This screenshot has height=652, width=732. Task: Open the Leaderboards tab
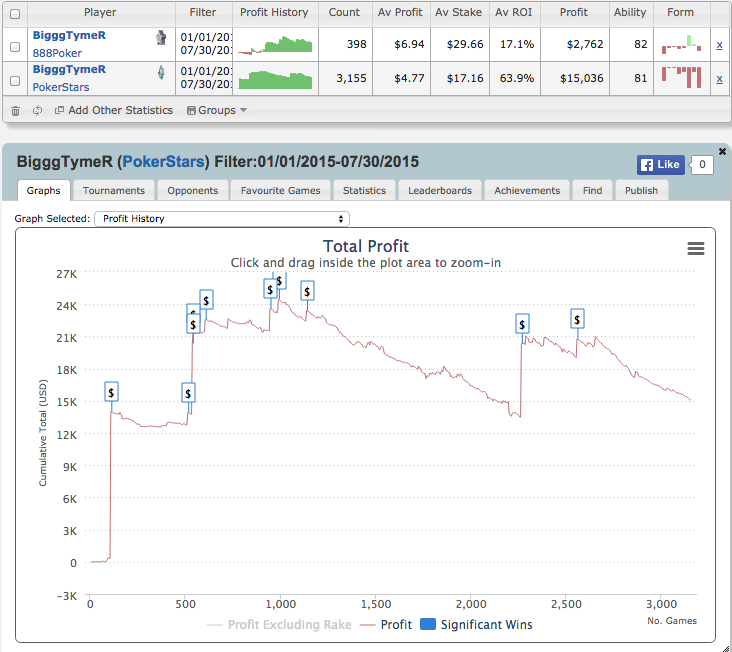pos(440,190)
